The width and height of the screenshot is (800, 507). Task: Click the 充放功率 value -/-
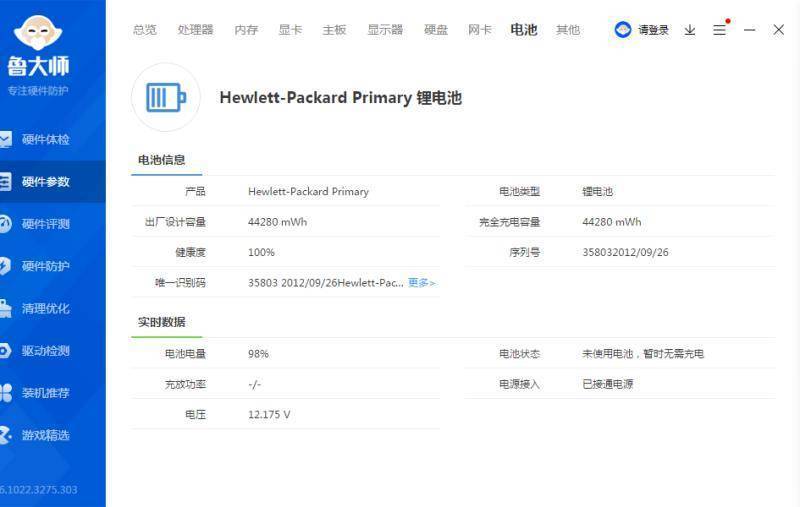[x=254, y=384]
